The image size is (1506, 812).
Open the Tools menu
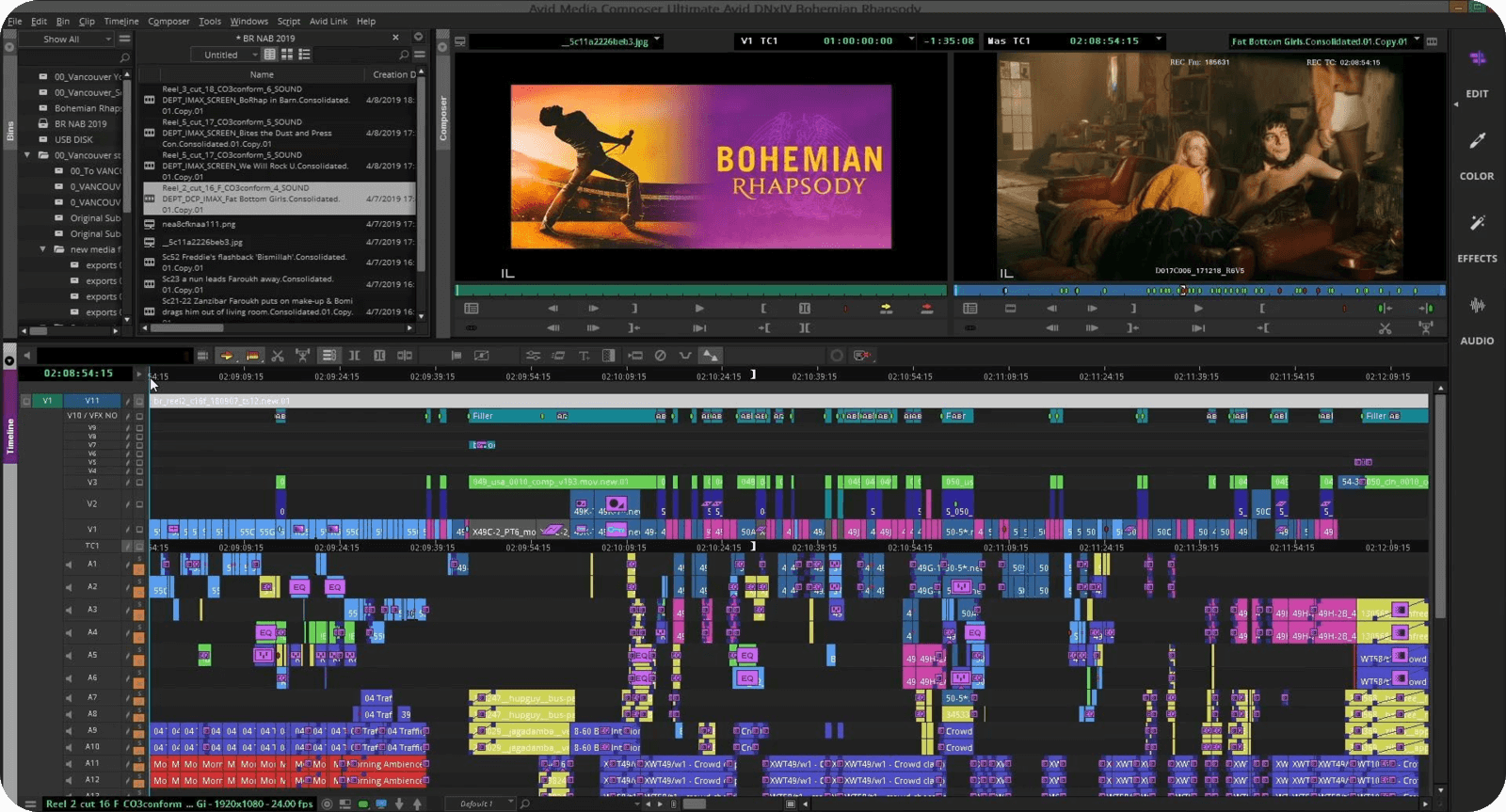(x=210, y=21)
